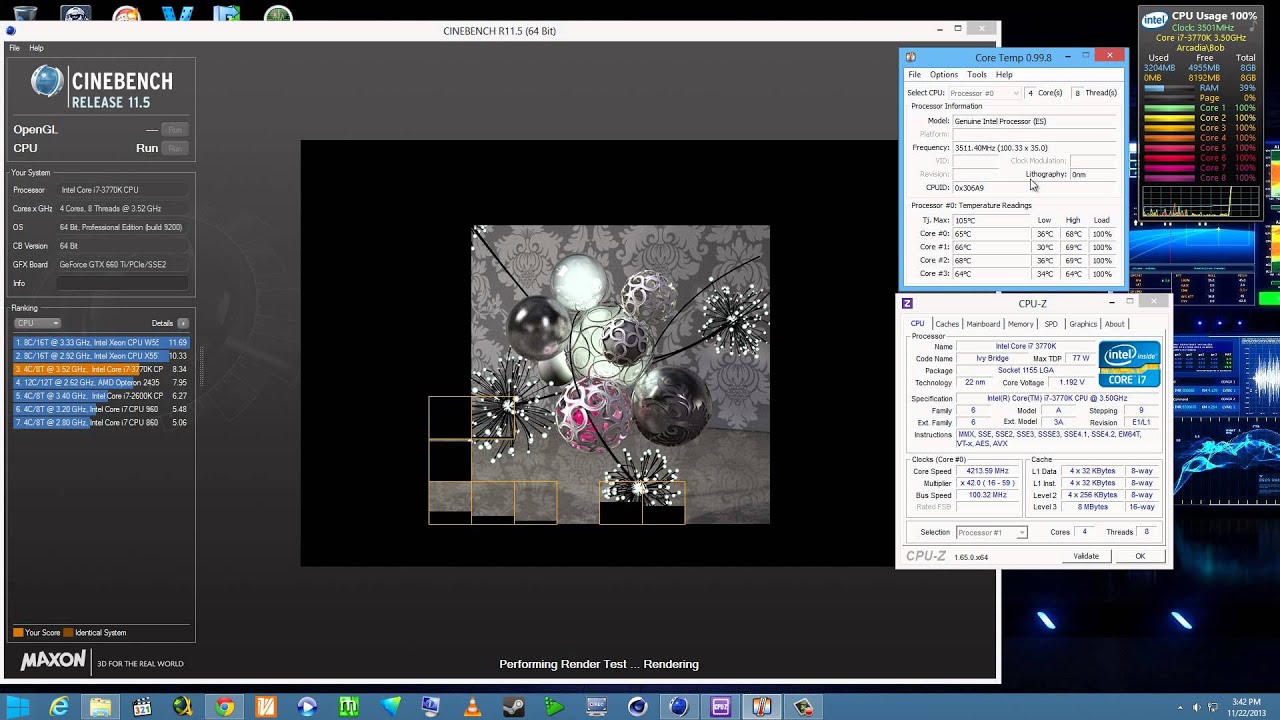
Task: Click the Info field in Your System
Action: (122, 284)
